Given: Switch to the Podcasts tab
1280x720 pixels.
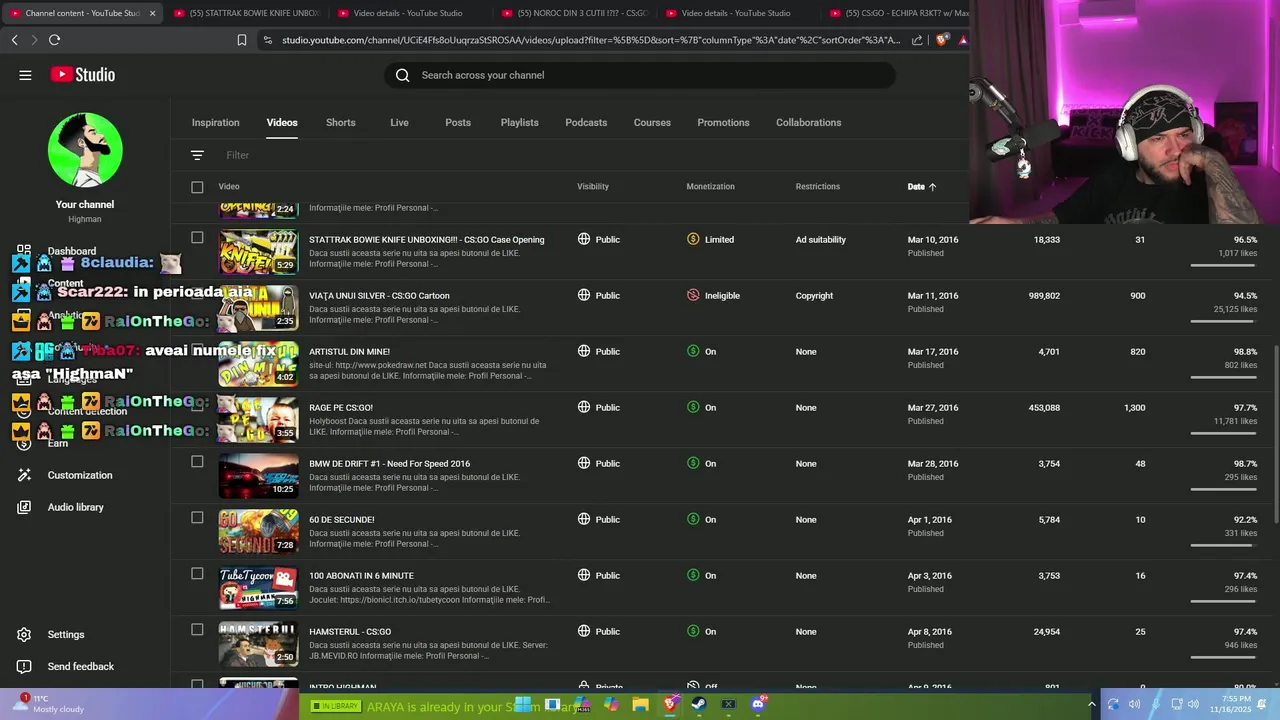Looking at the screenshot, I should coord(586,122).
